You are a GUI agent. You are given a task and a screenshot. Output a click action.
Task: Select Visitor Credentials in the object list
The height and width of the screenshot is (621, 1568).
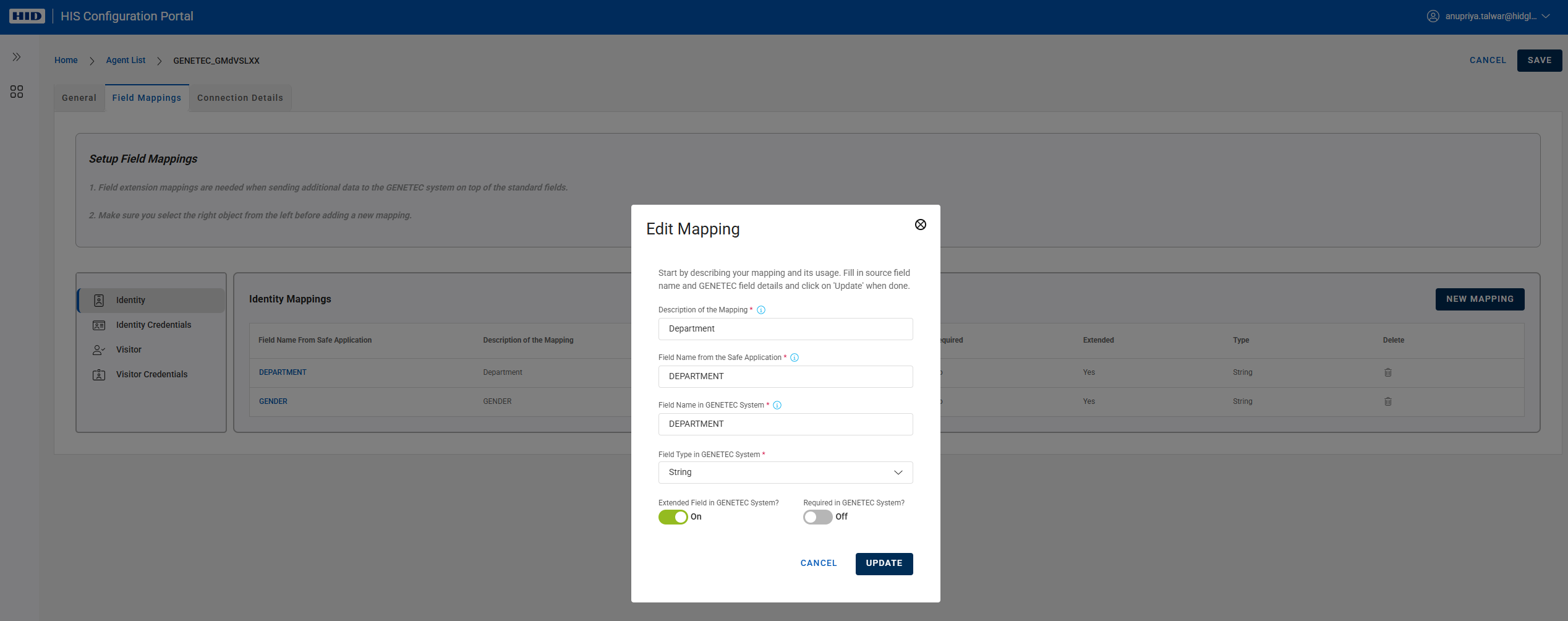click(x=151, y=374)
